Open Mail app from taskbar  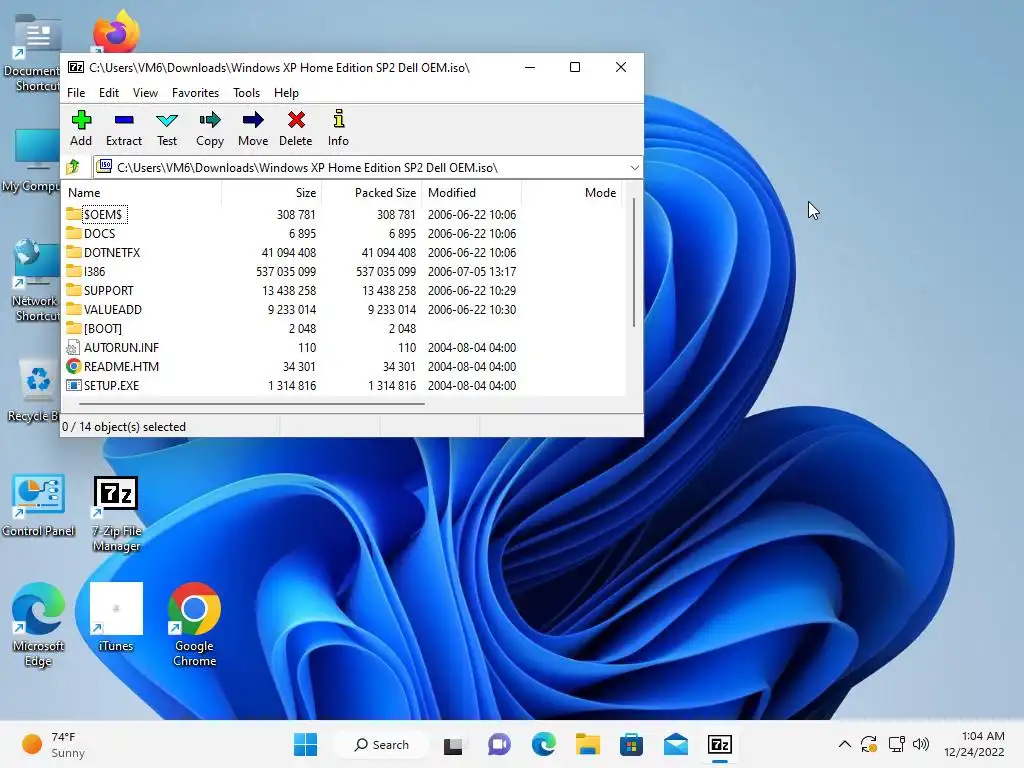click(x=676, y=744)
